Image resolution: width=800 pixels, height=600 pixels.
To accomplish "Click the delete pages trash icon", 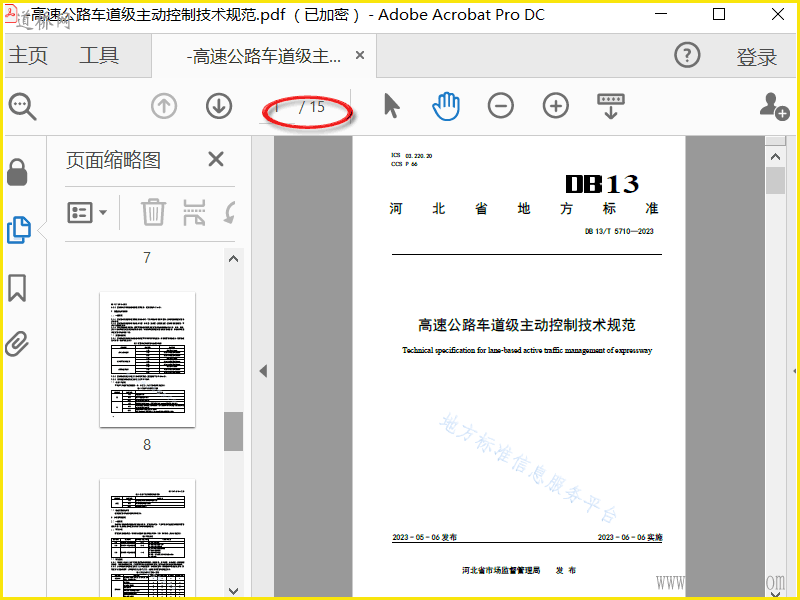I will tap(153, 212).
